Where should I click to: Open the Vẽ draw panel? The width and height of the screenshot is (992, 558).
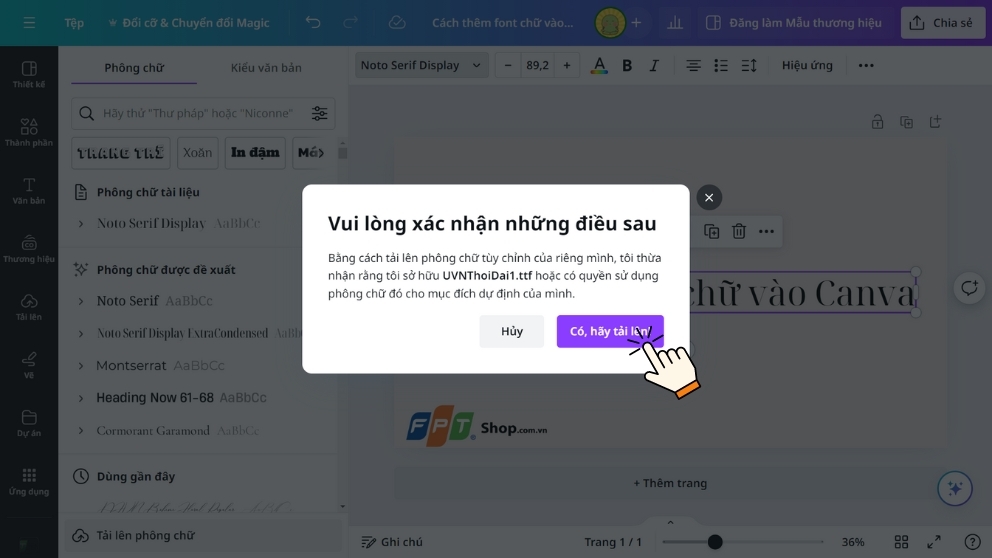click(29, 365)
